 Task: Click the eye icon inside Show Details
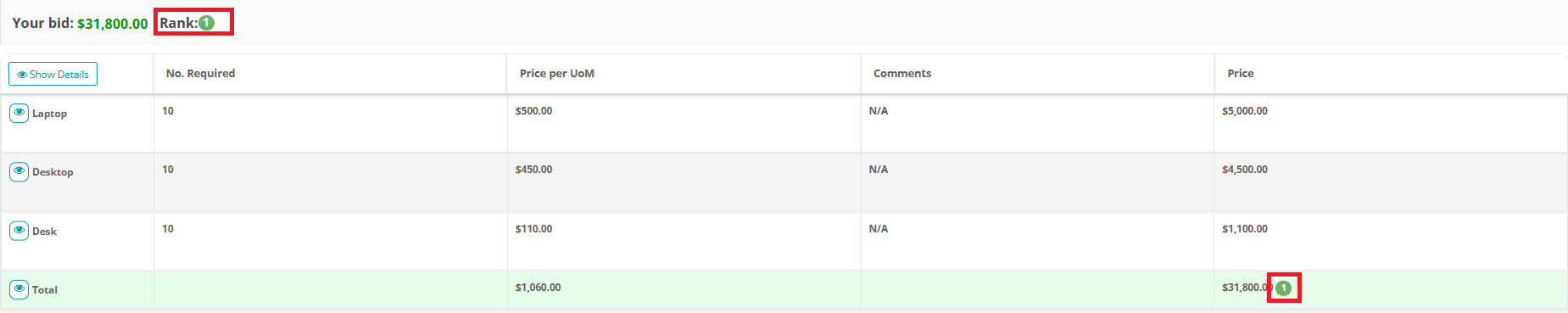point(22,75)
